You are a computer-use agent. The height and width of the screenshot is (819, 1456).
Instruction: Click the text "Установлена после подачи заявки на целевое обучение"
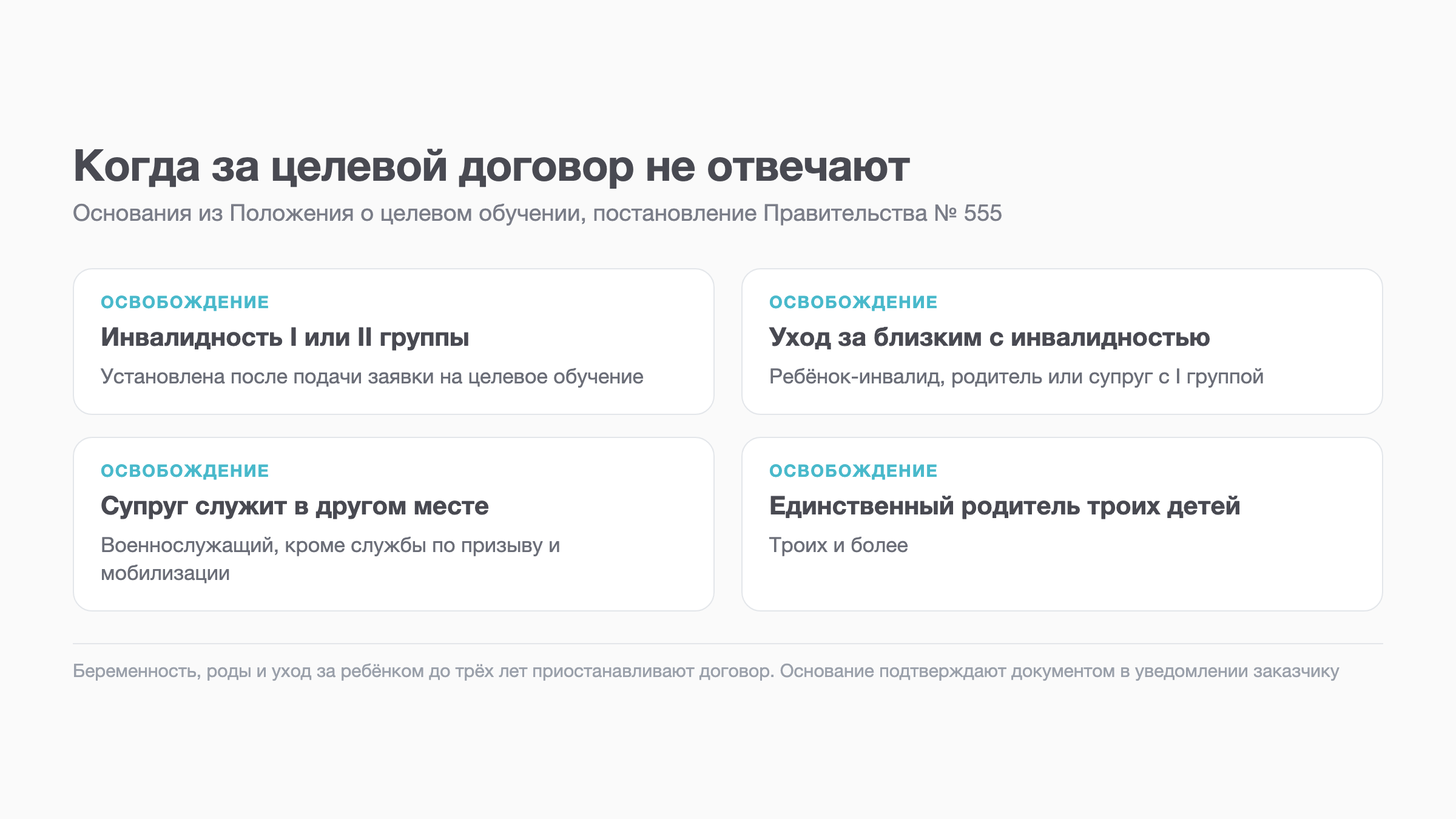(372, 377)
